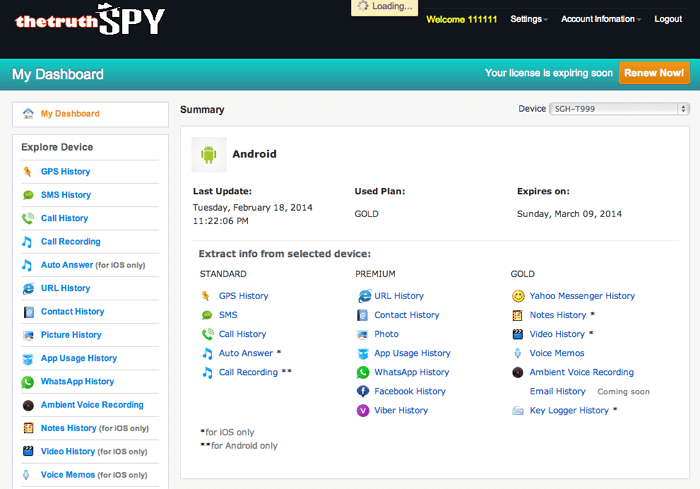Open URL History link in Premium column
This screenshot has width=700, height=489.
pyautogui.click(x=399, y=296)
